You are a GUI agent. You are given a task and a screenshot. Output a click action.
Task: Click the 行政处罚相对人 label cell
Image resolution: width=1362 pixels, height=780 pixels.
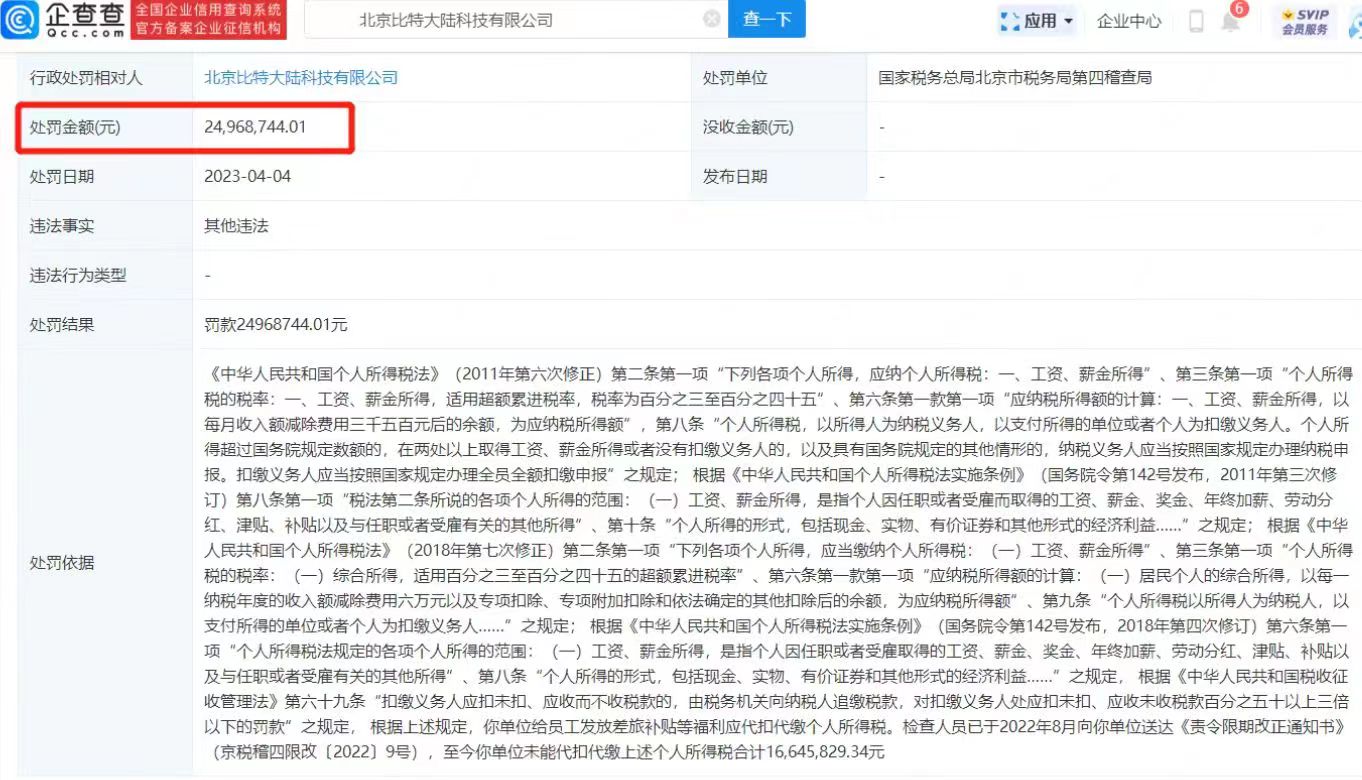105,77
